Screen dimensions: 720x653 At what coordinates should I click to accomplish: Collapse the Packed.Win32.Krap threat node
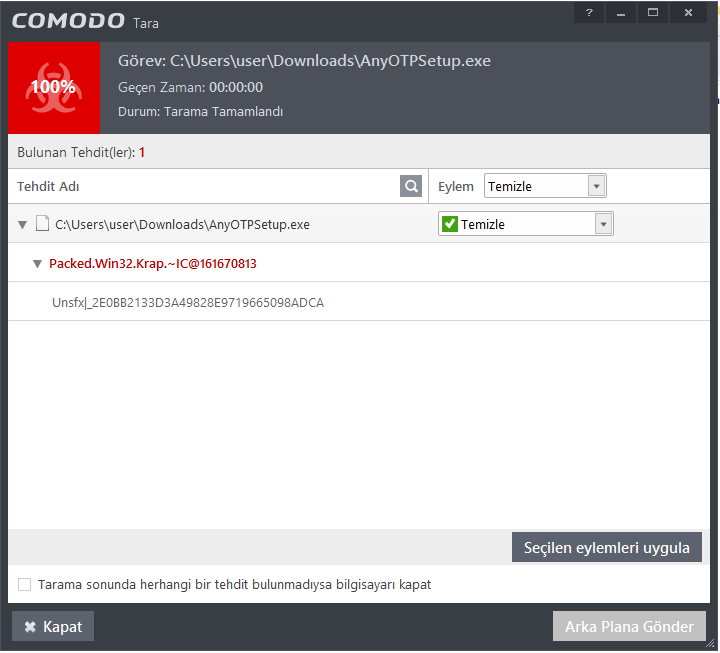38,264
